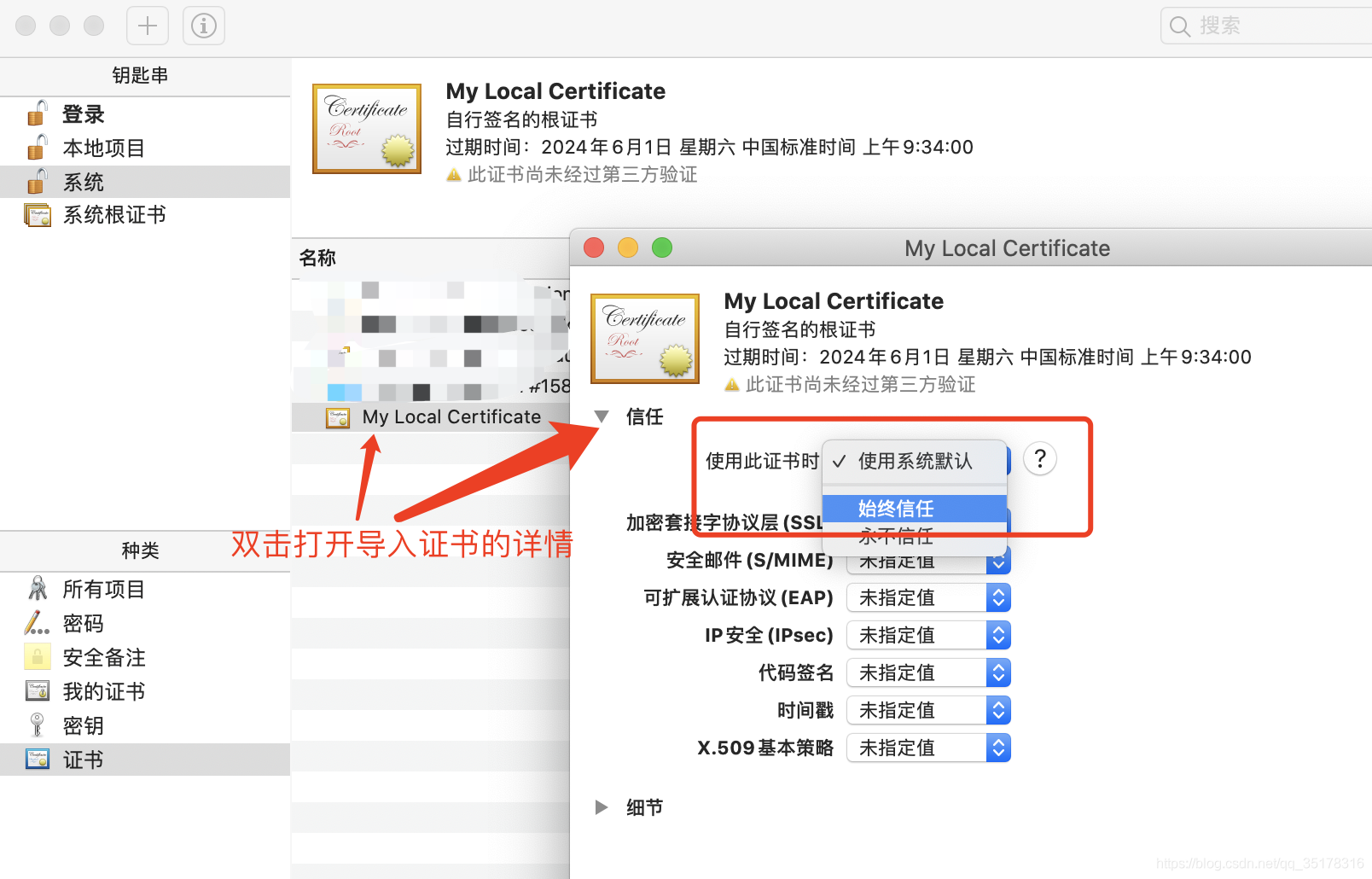Image resolution: width=1372 pixels, height=879 pixels.
Task: Select the 密码 category pencil icon
Action: (37, 623)
